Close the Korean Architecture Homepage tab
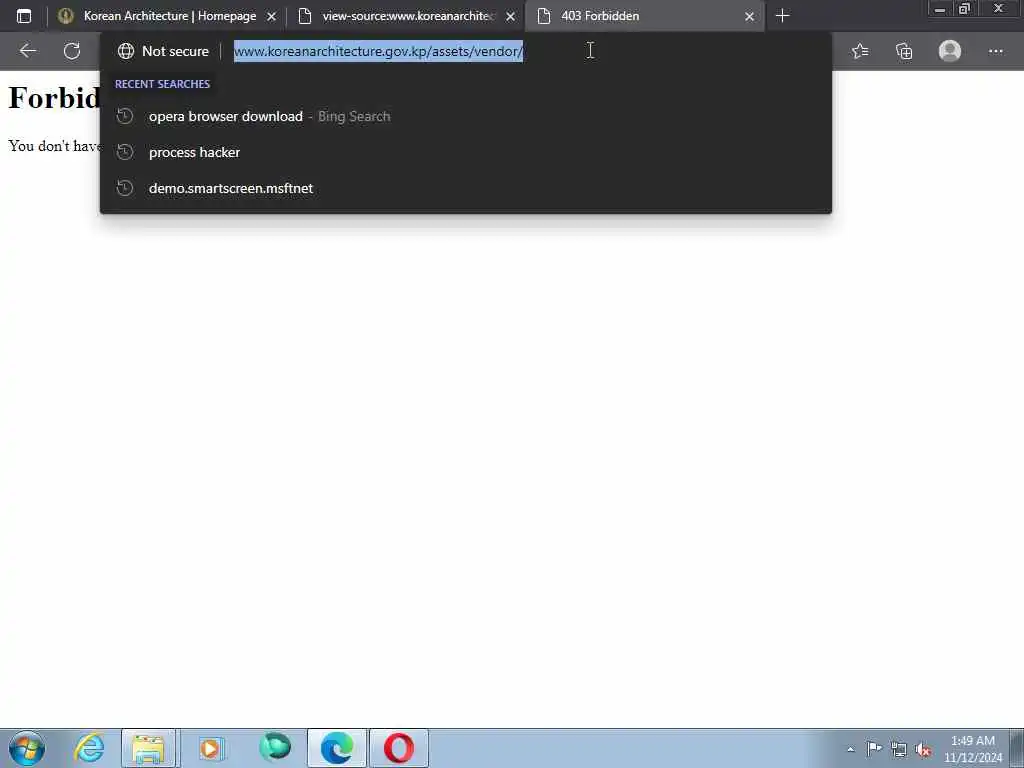The image size is (1024, 768). (x=272, y=16)
